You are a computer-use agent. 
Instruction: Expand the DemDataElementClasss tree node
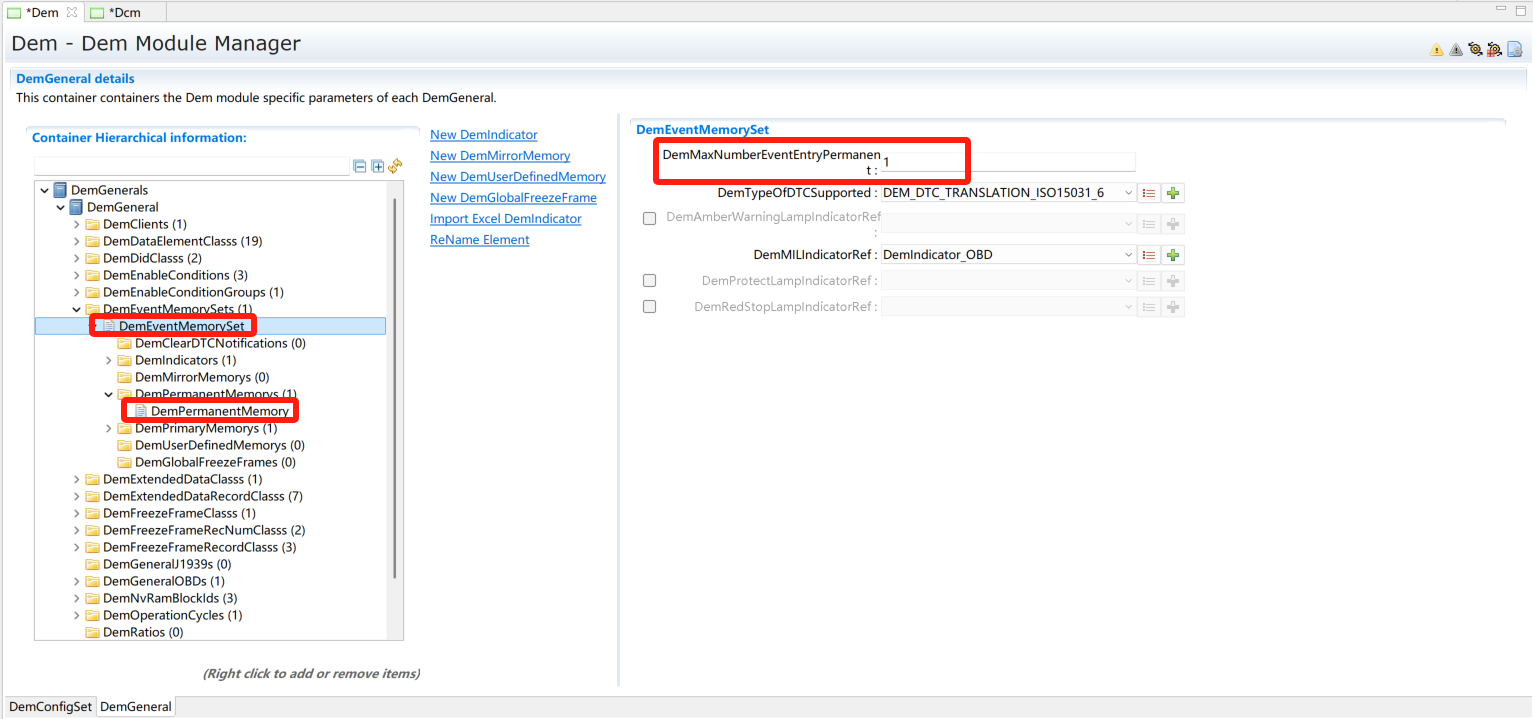tap(77, 241)
